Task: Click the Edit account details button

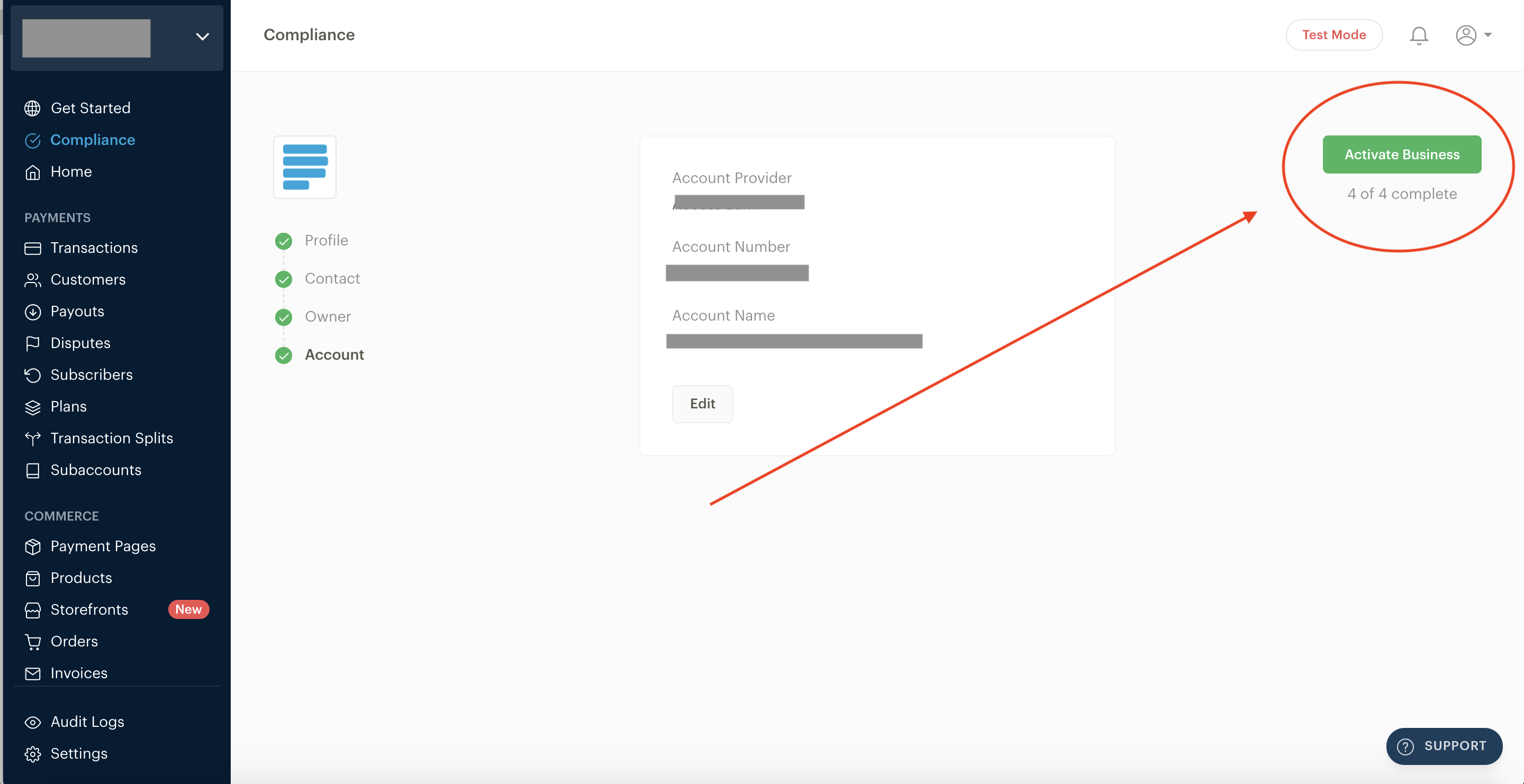Action: click(x=703, y=403)
